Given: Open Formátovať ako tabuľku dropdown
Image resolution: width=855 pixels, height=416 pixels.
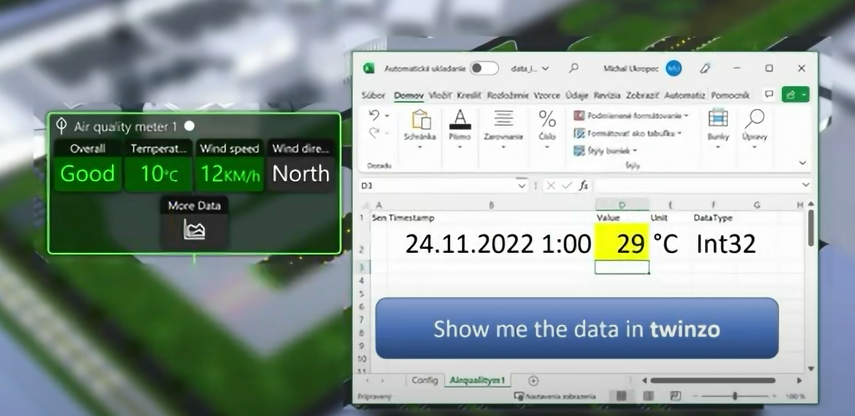Looking at the screenshot, I should point(628,133).
